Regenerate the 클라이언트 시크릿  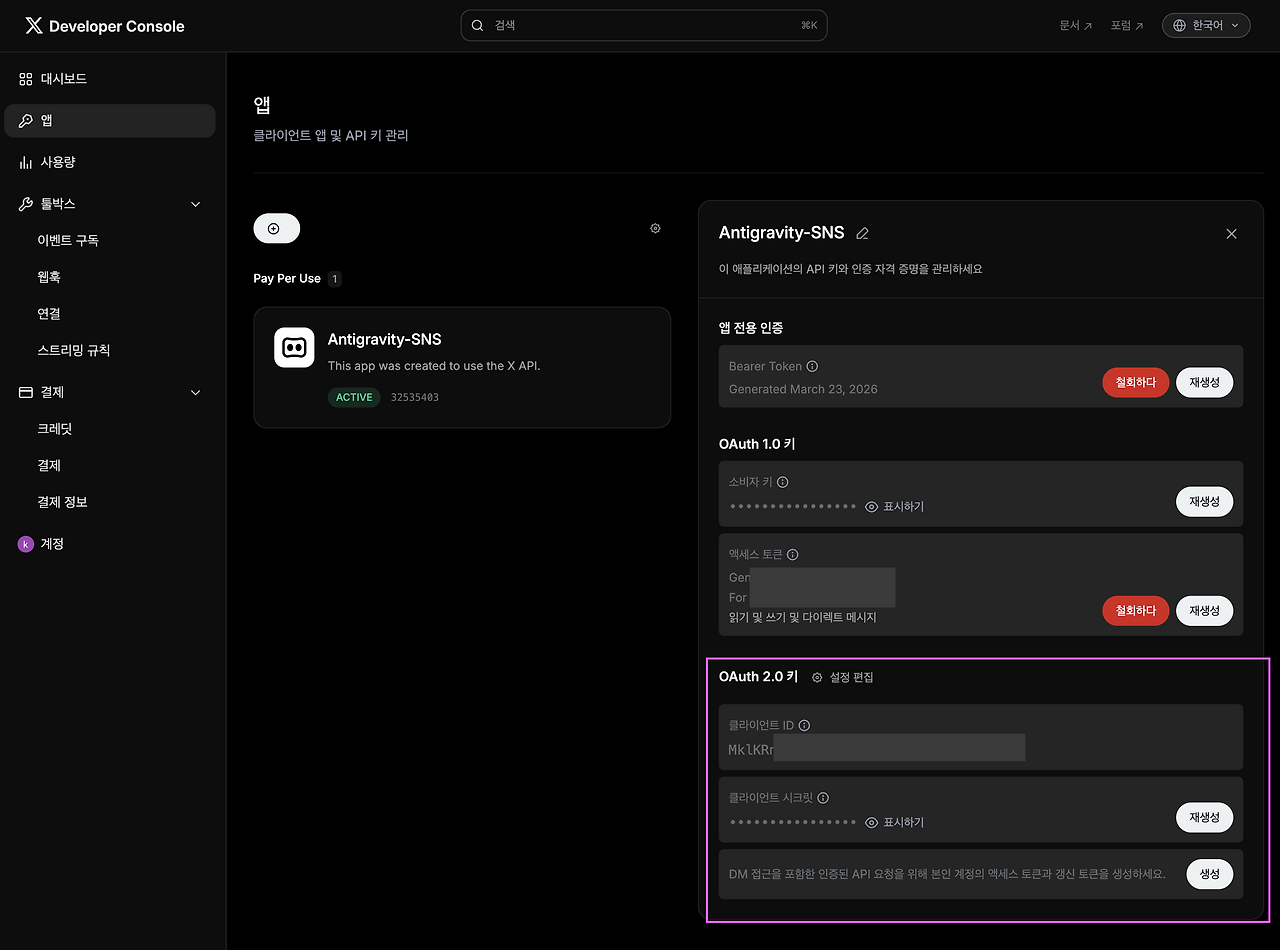pyautogui.click(x=1204, y=817)
